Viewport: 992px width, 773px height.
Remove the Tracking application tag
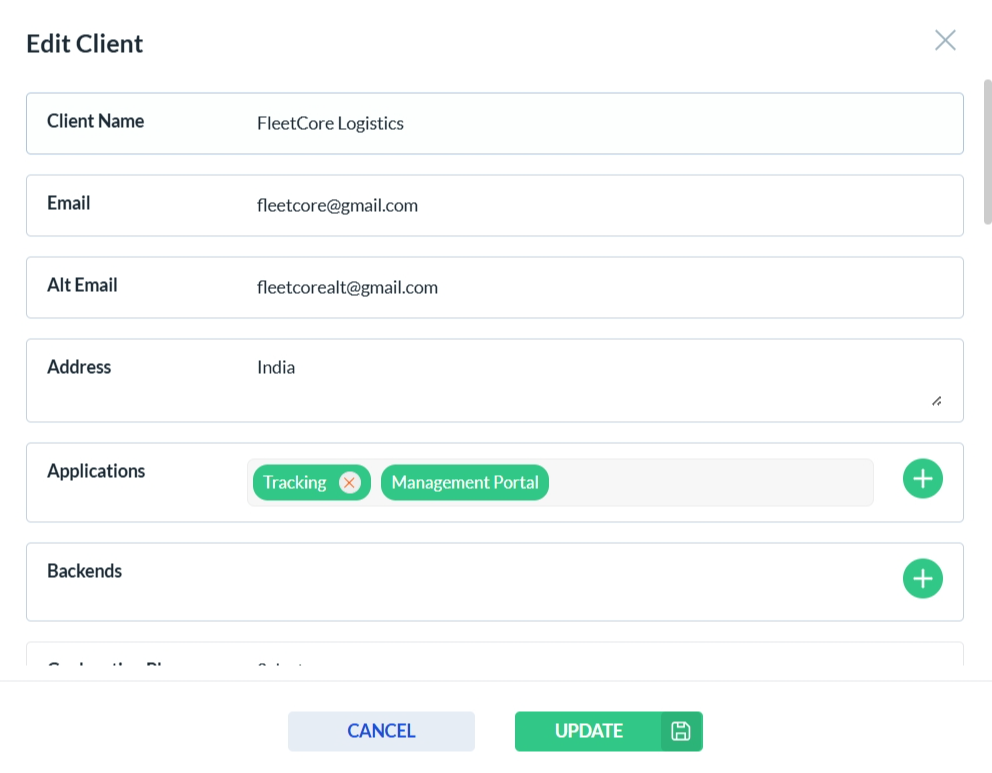click(x=349, y=483)
